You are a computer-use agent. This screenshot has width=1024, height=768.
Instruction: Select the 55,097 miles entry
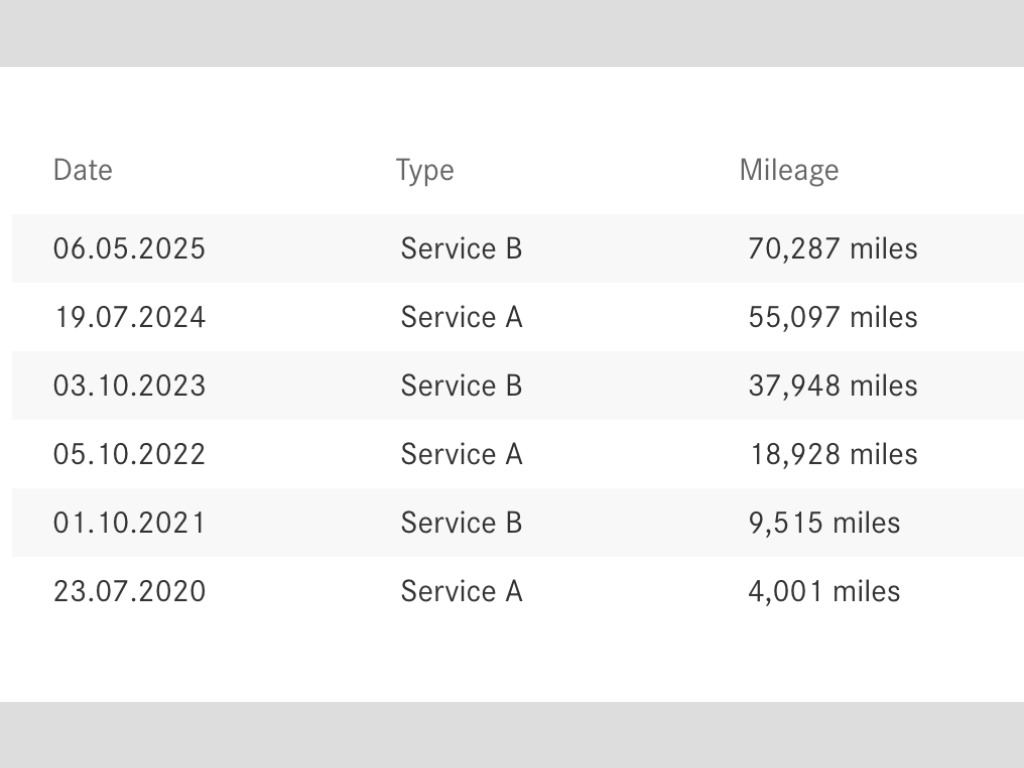pyautogui.click(x=832, y=317)
